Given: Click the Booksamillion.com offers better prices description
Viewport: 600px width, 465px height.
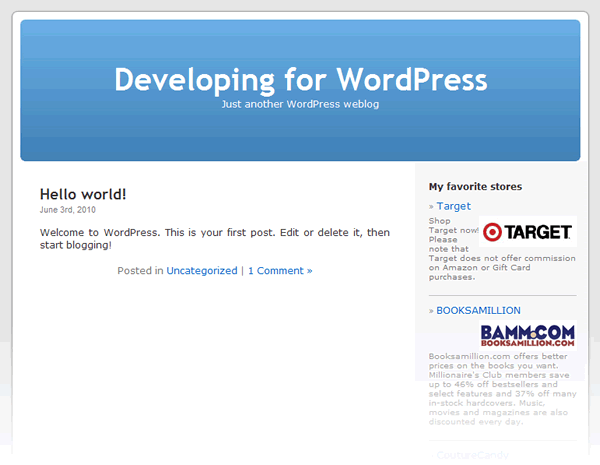Looking at the screenshot, I should click(x=502, y=389).
